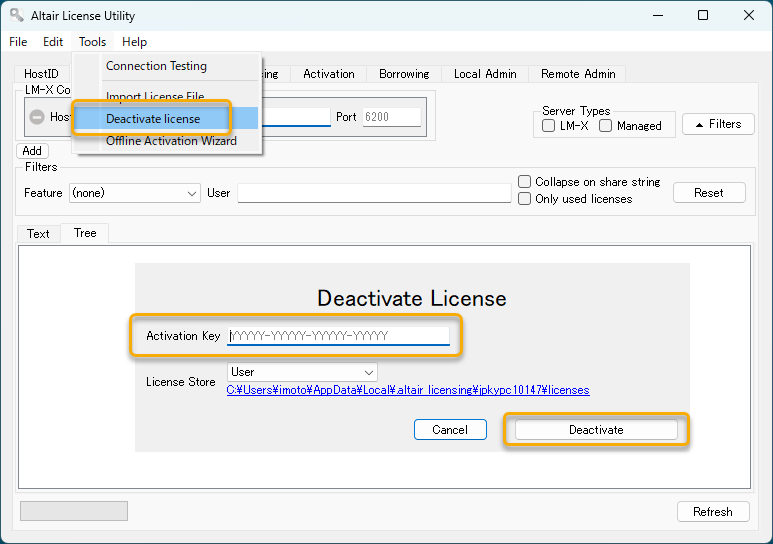Open the Feature dropdown showing (none)
Image resolution: width=773 pixels, height=544 pixels.
pyautogui.click(x=135, y=193)
